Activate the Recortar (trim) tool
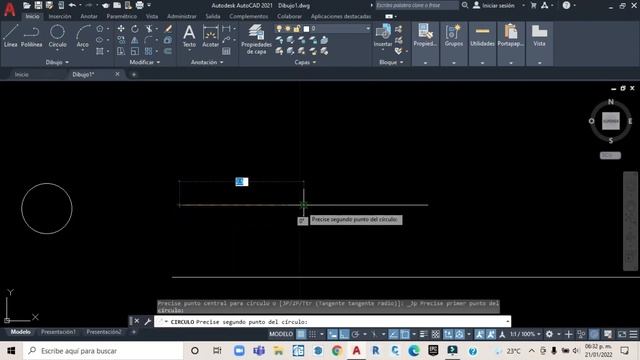Screen dimensions: 640x360 [x=149, y=29]
